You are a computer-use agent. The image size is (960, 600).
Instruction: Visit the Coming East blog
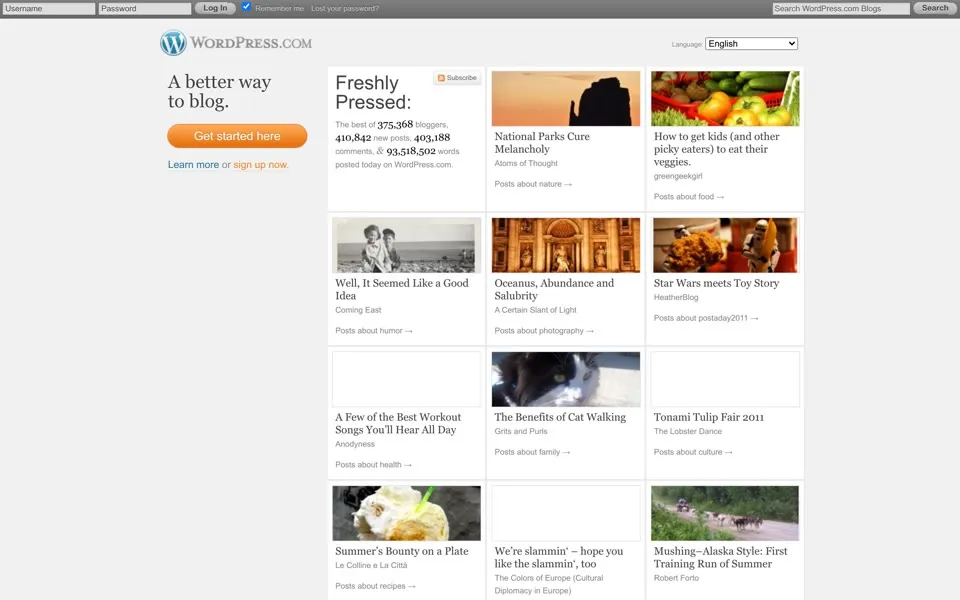click(x=358, y=310)
